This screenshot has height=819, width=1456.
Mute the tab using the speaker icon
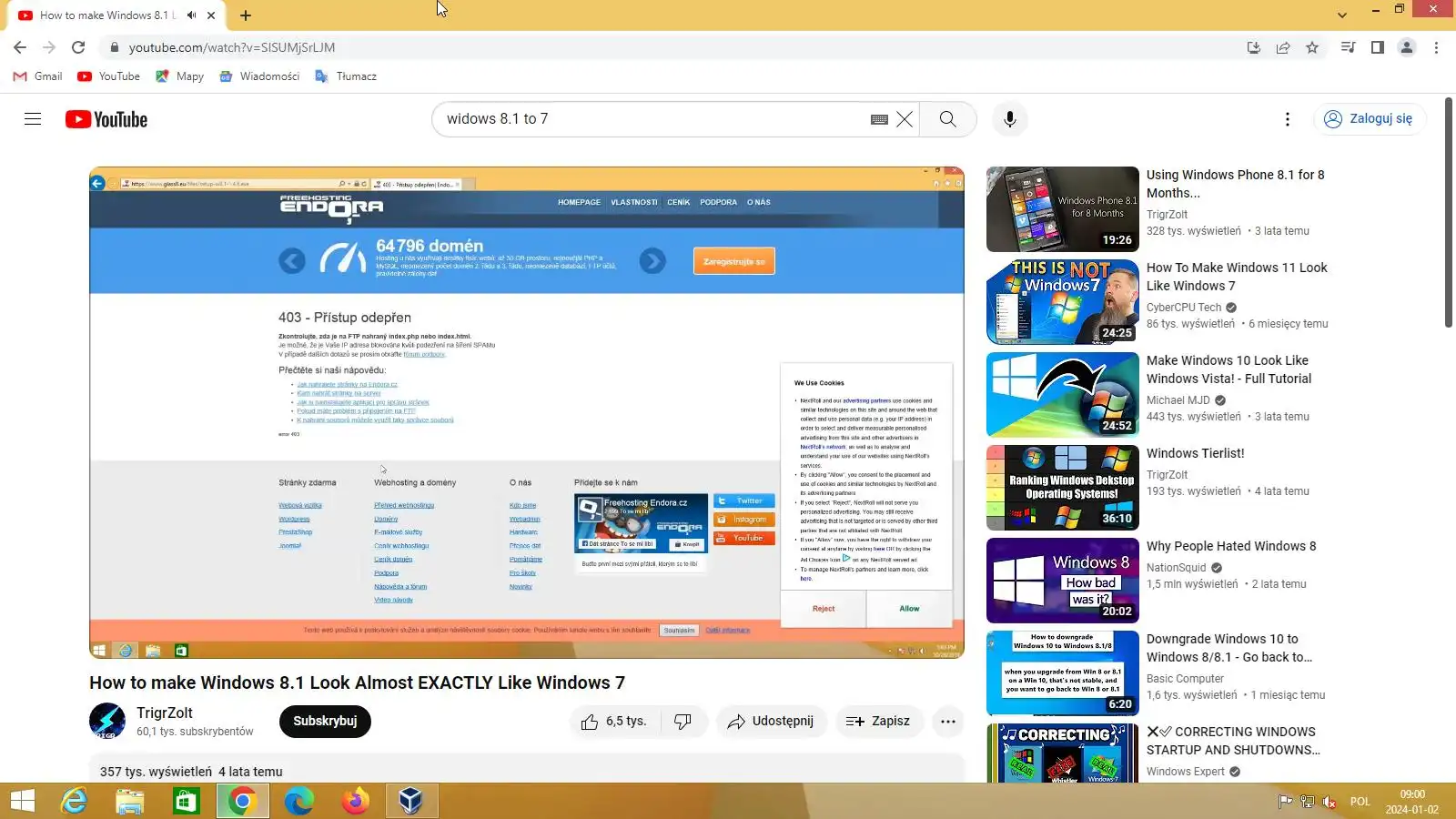(191, 15)
